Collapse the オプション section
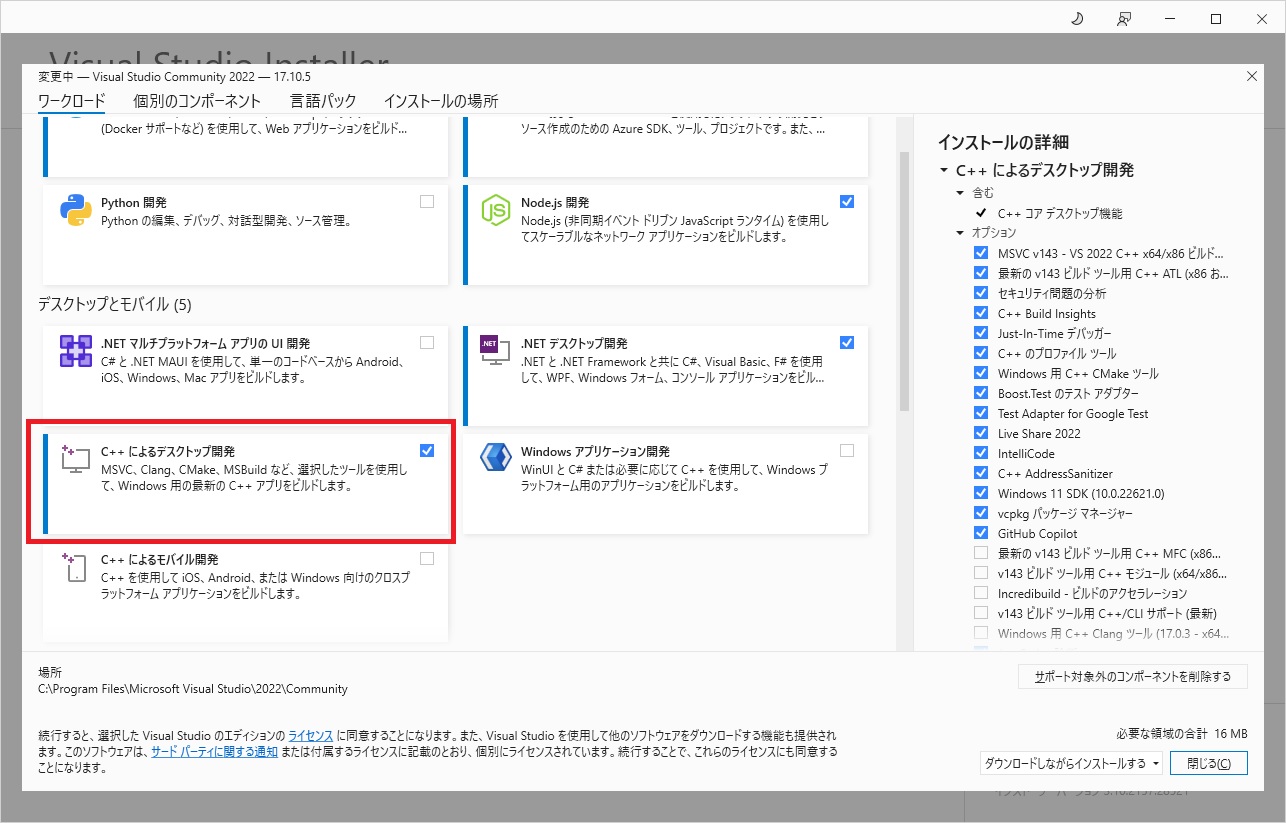Image resolution: width=1286 pixels, height=823 pixels. click(960, 233)
